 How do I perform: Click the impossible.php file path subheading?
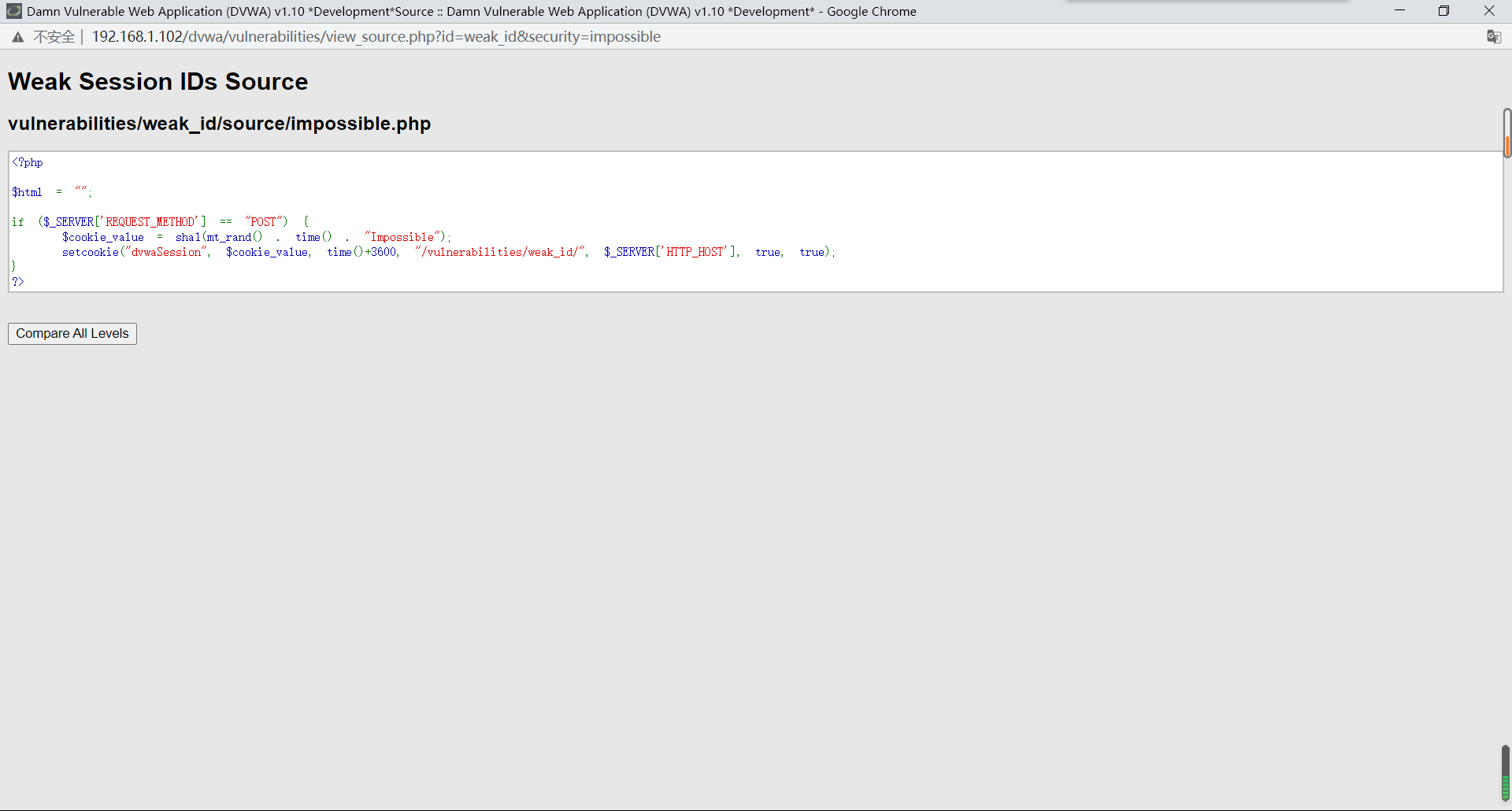(x=219, y=124)
